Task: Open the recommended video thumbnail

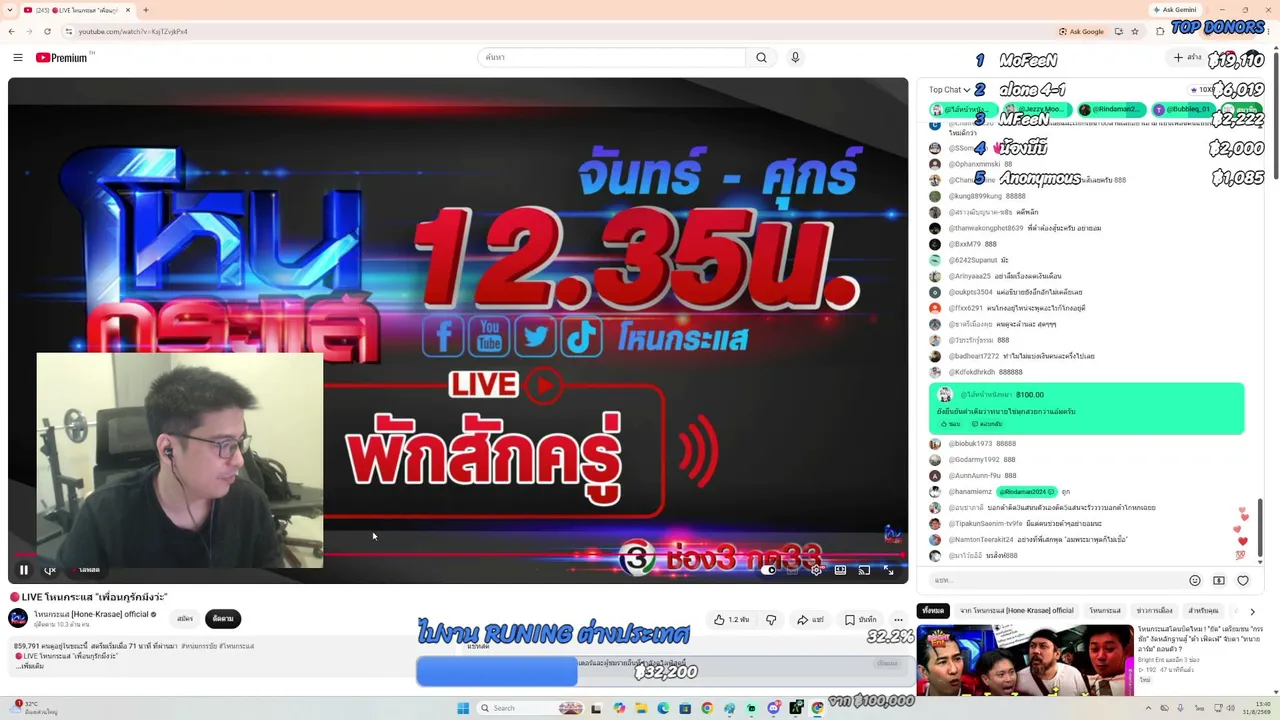Action: (x=1025, y=660)
